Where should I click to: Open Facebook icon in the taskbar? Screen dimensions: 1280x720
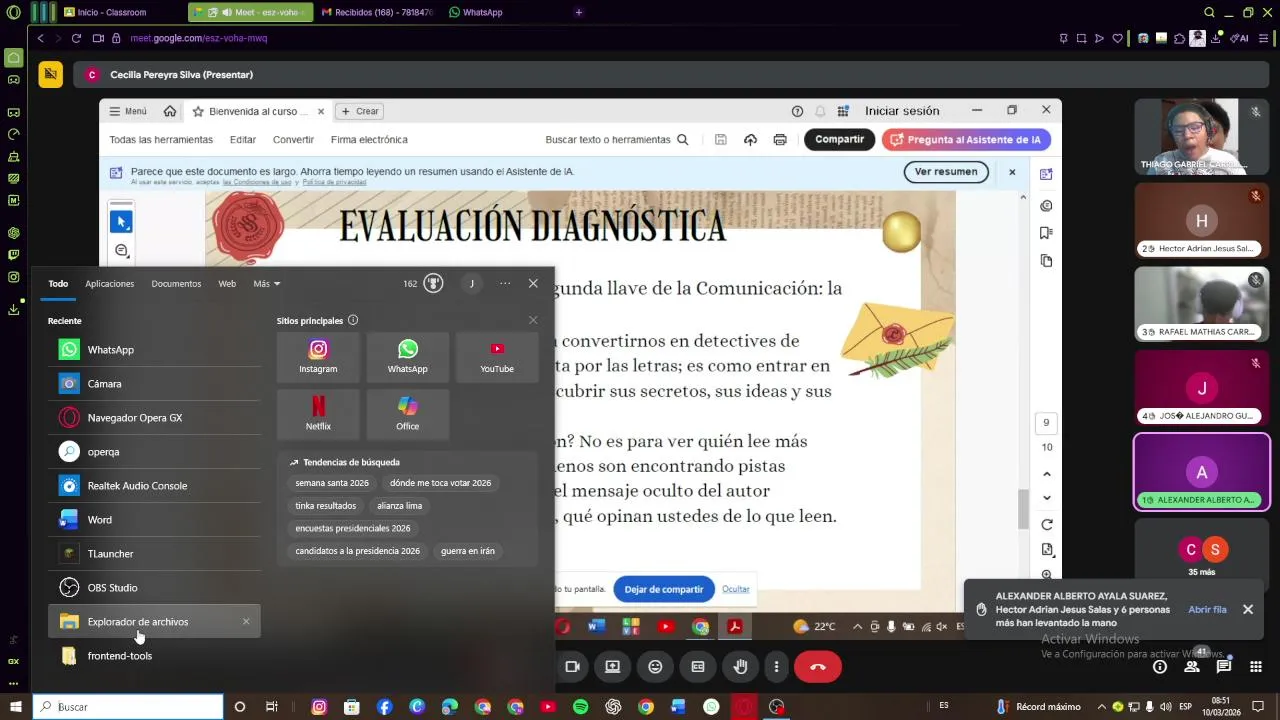click(x=385, y=707)
